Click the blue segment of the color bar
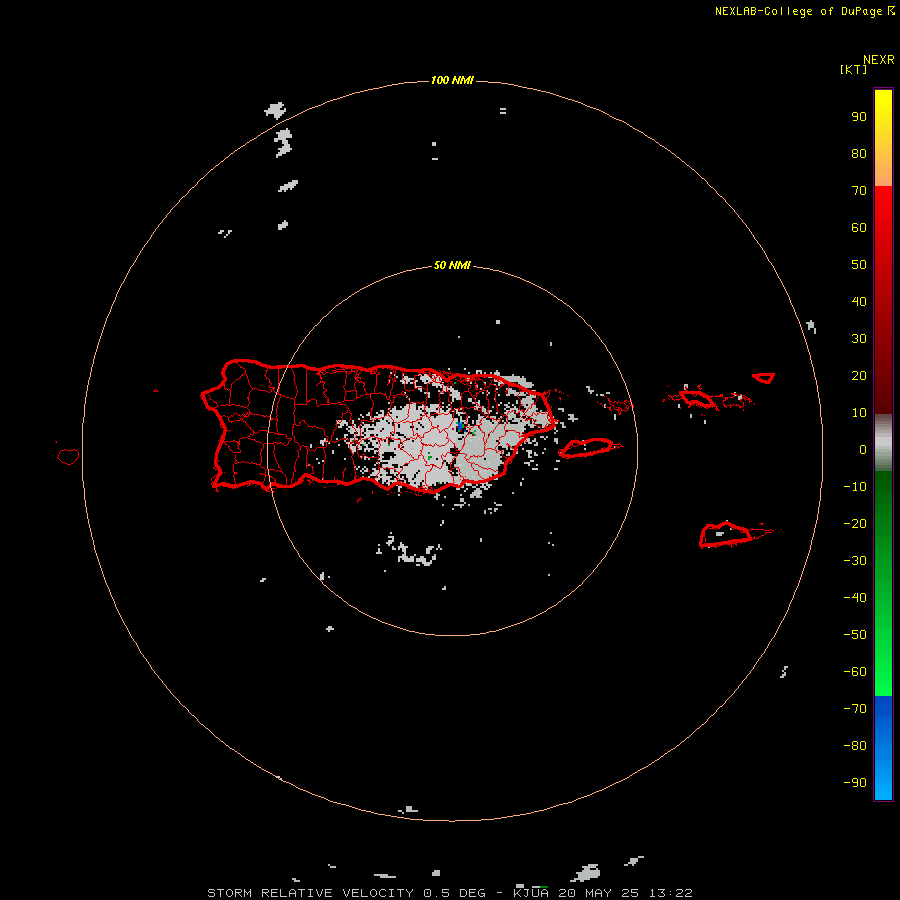 click(883, 748)
